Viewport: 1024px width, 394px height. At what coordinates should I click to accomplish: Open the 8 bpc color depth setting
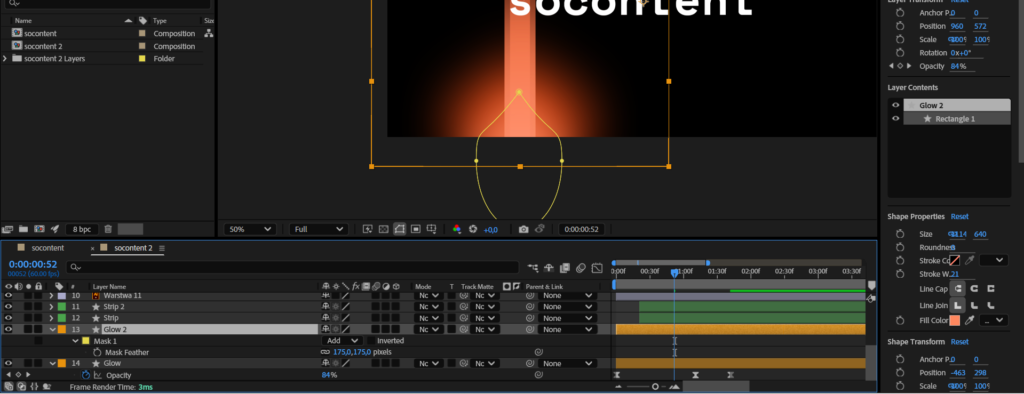pos(82,229)
